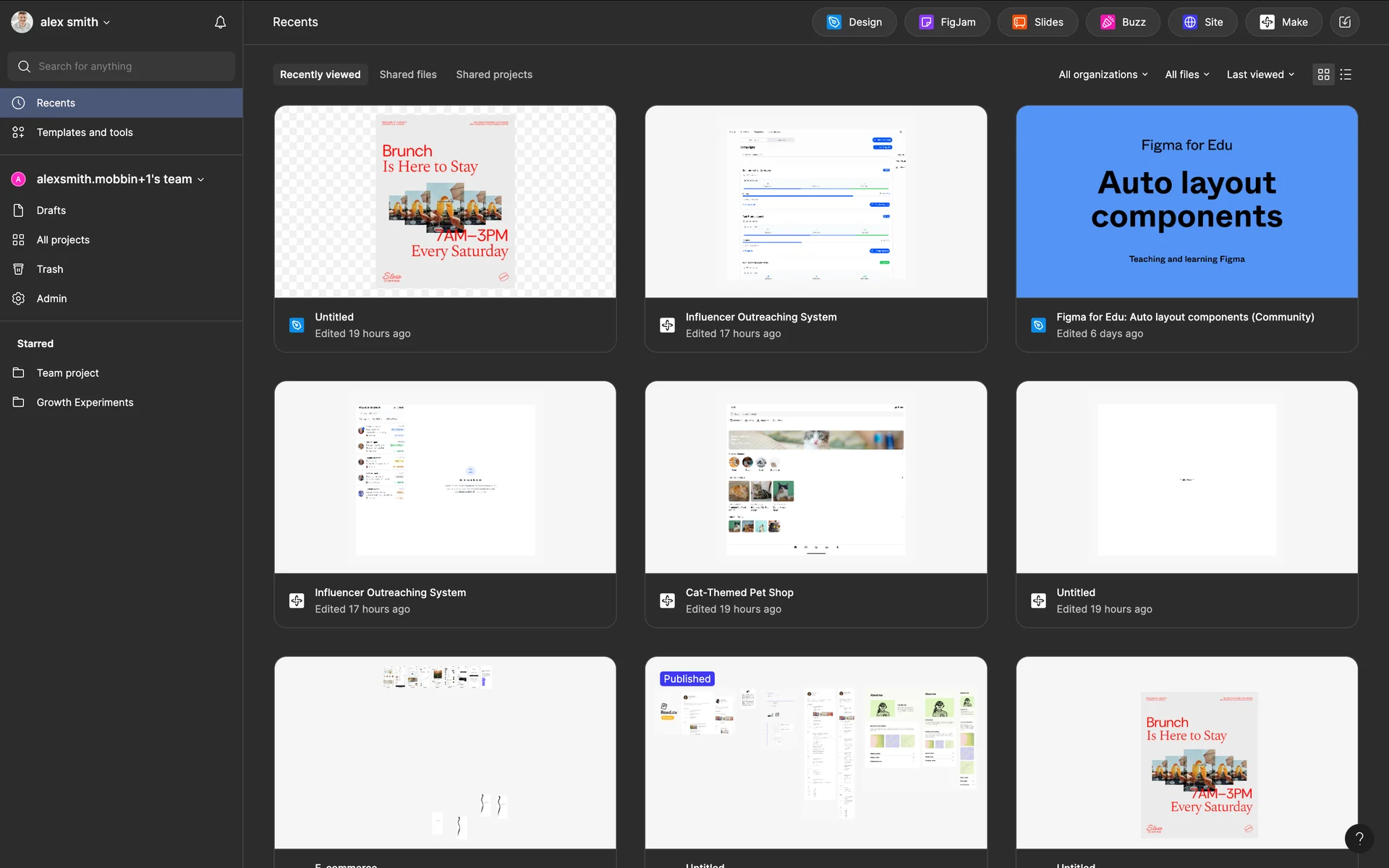
Task: Open the help question mark button
Action: 1359,838
